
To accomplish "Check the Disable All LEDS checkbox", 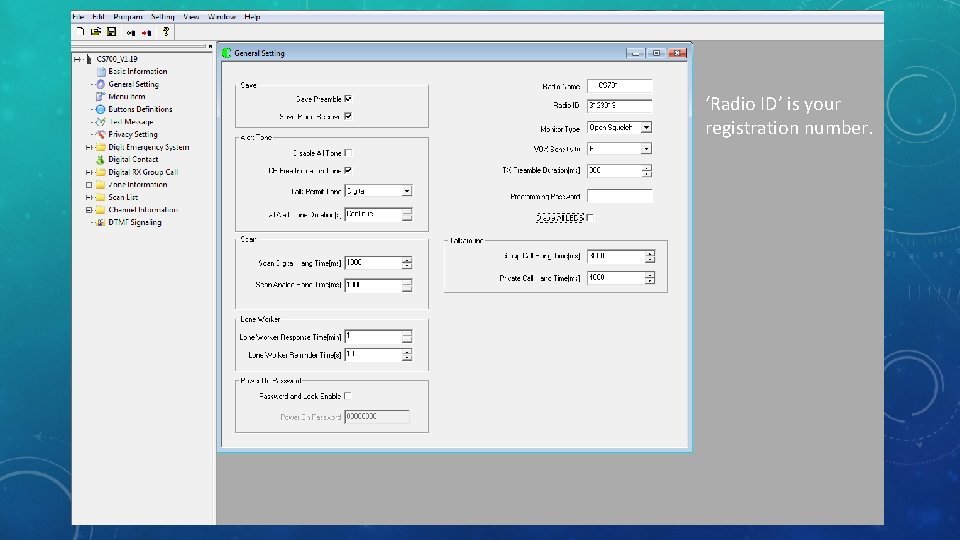I will point(590,217).
